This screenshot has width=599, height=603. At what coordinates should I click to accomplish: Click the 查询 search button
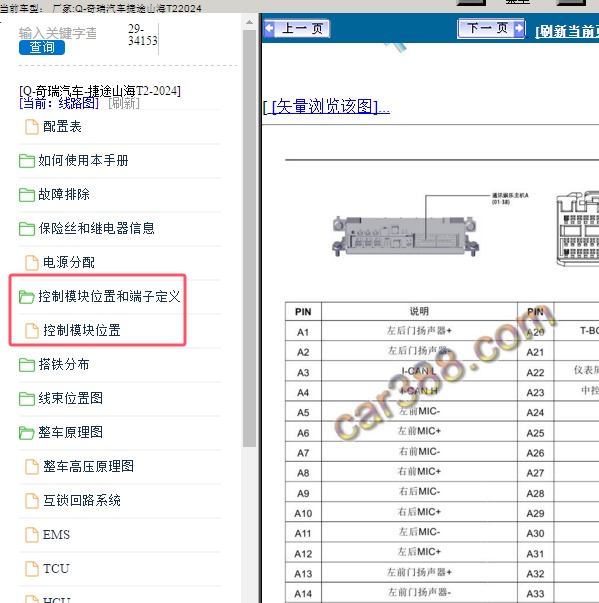pos(42,47)
